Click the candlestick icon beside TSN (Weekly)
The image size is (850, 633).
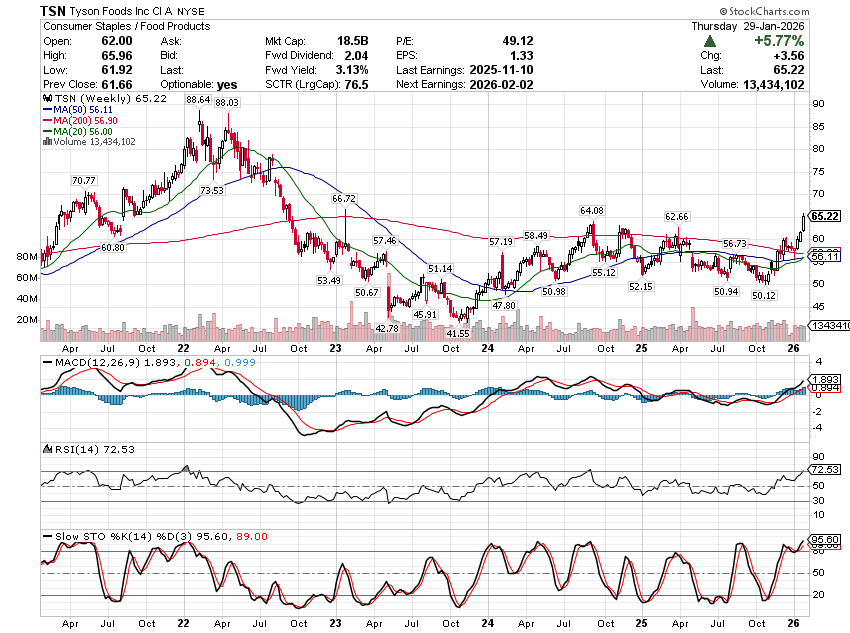44,101
